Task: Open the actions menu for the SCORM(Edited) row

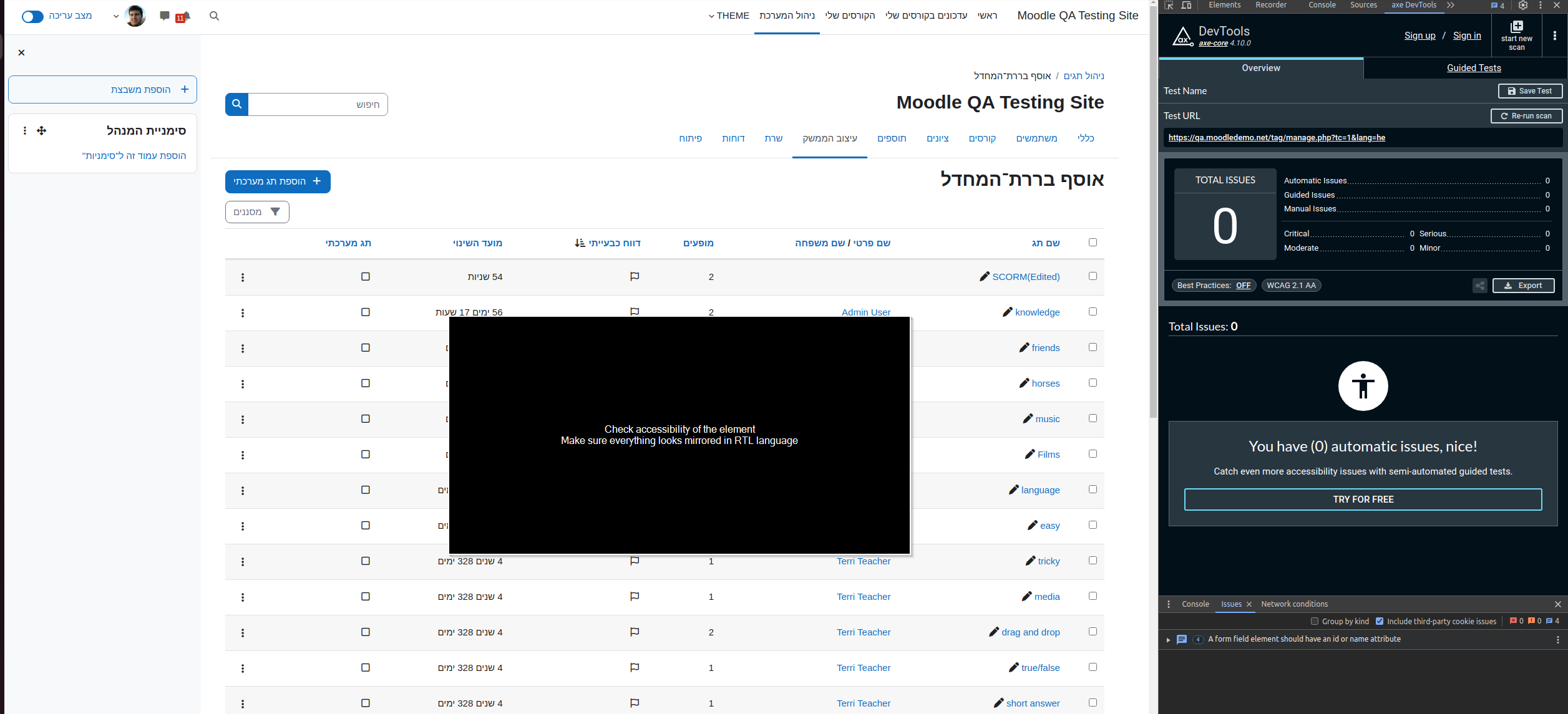Action: [243, 277]
